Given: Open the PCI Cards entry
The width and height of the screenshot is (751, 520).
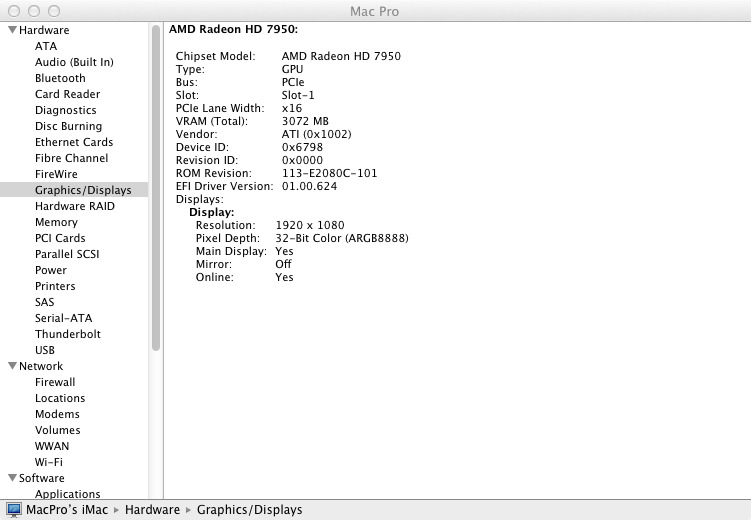Looking at the screenshot, I should (x=60, y=238).
